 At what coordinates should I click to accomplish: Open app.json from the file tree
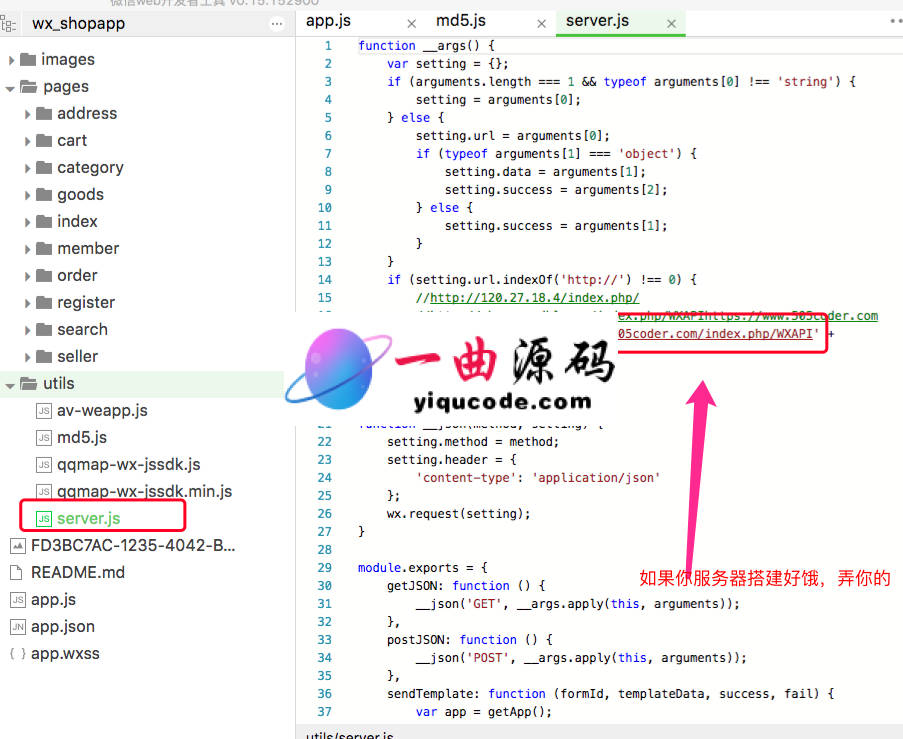(63, 627)
